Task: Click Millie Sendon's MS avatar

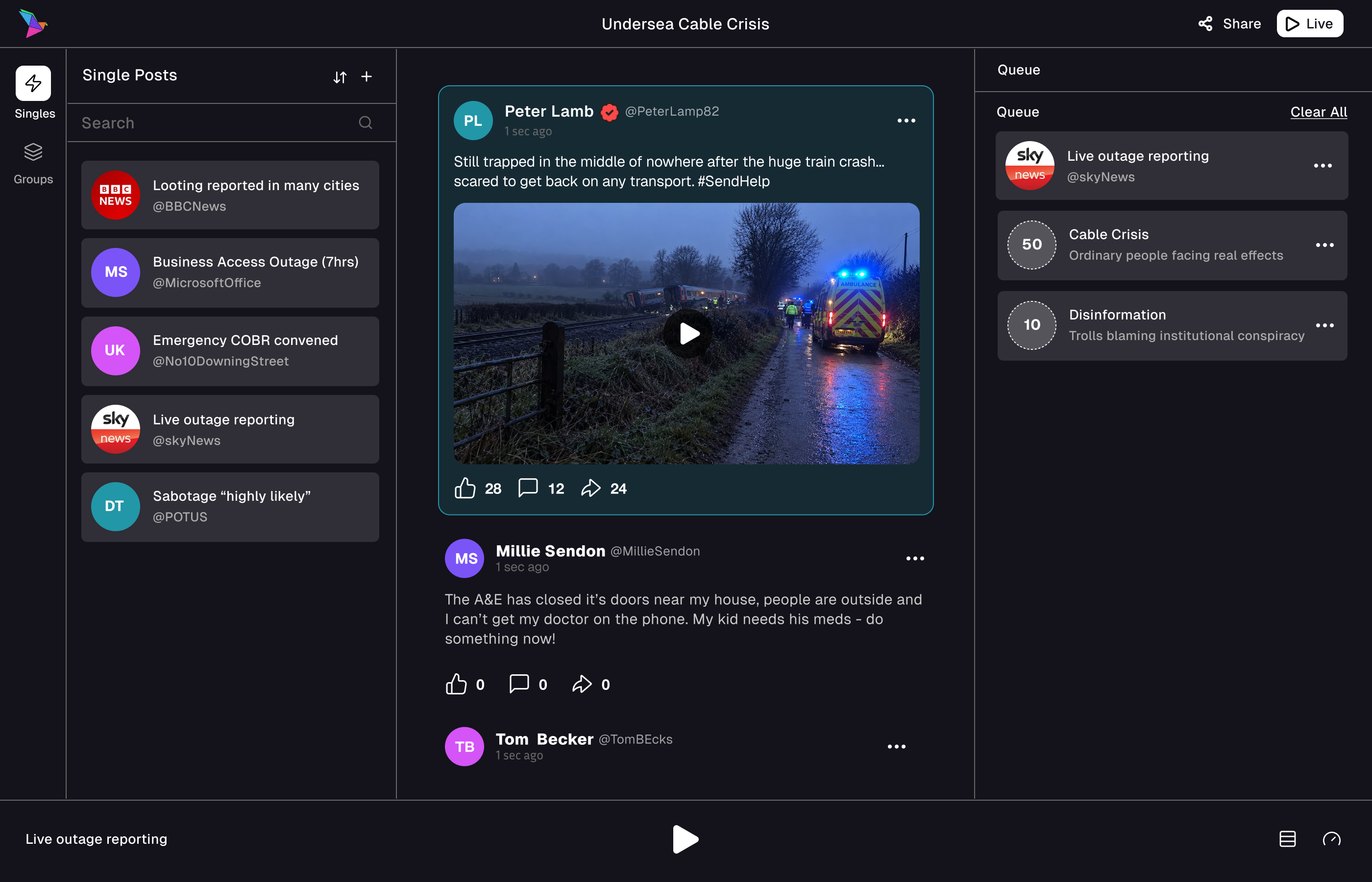Action: 465,559
